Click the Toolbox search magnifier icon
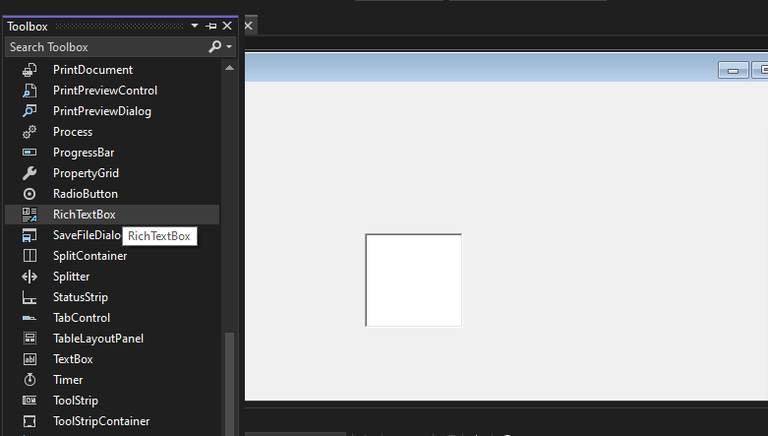This screenshot has height=436, width=768. [215, 47]
